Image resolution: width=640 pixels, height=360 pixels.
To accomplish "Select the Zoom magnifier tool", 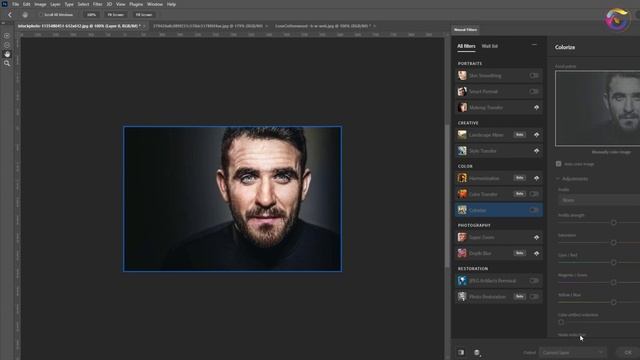I will pos(7,63).
